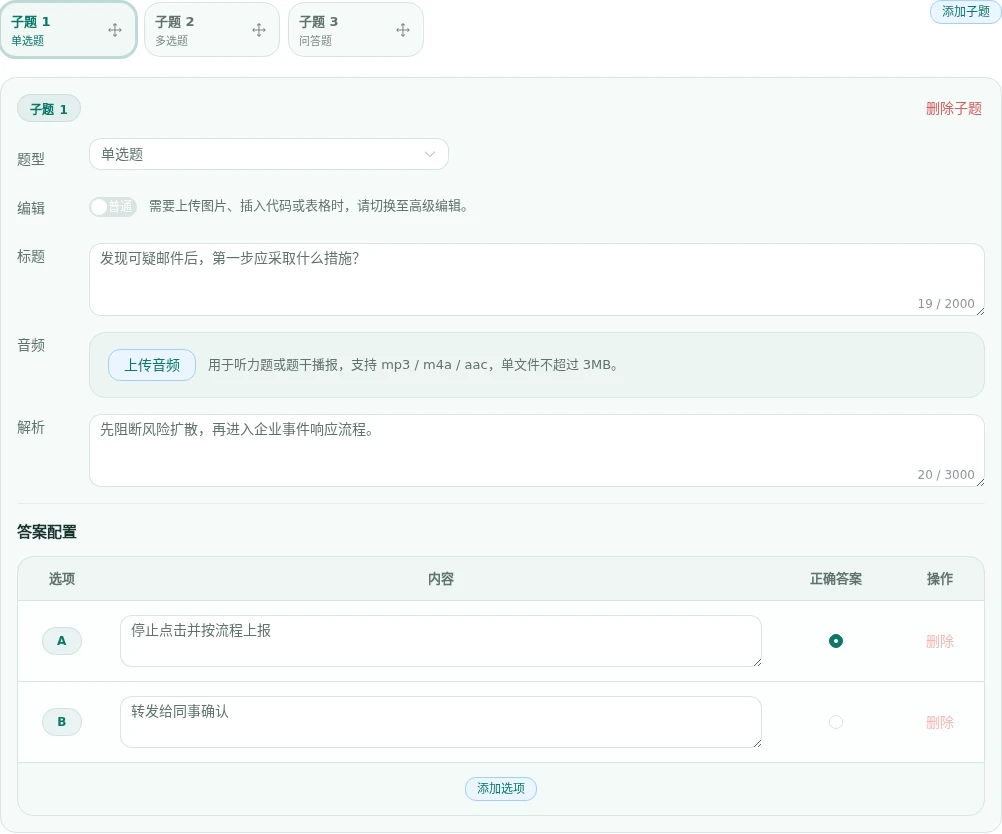The image size is (1002, 834).
Task: Click the resize grip of option A text area
Action: click(757, 662)
